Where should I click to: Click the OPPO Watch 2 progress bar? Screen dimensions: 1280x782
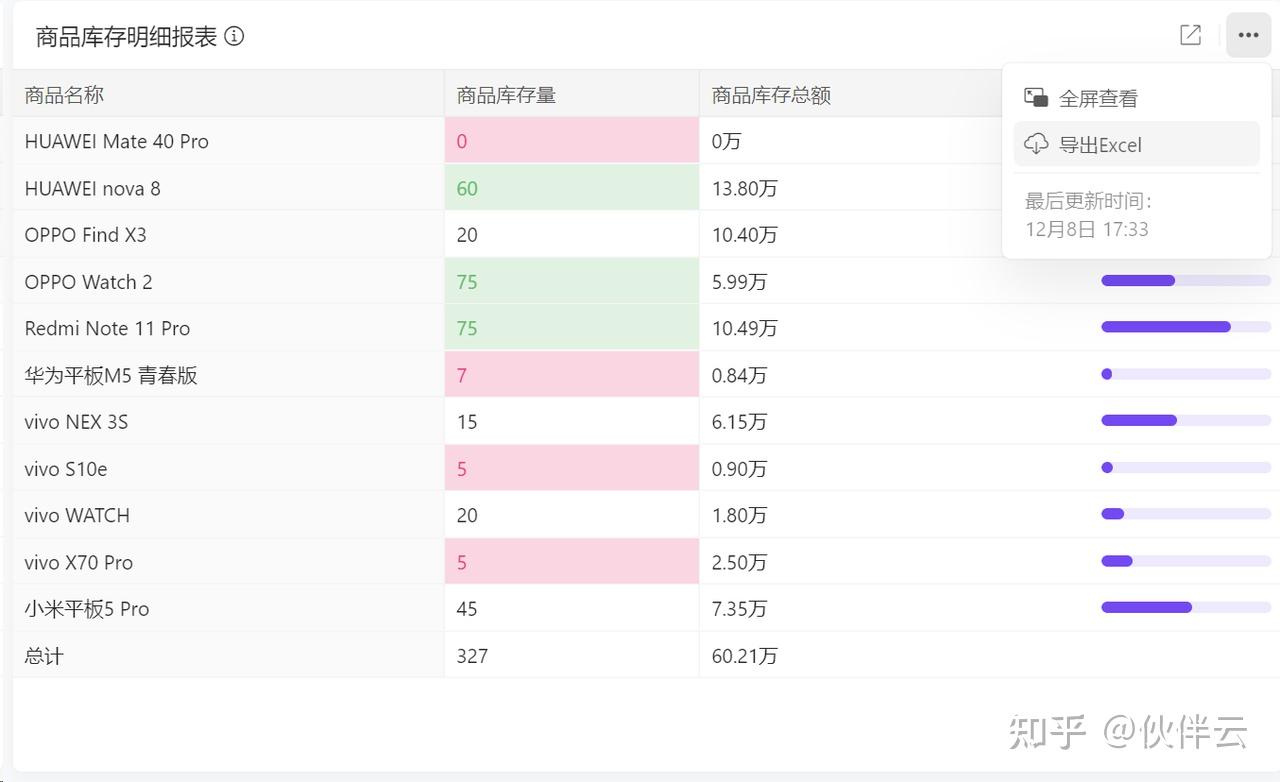coord(1185,281)
